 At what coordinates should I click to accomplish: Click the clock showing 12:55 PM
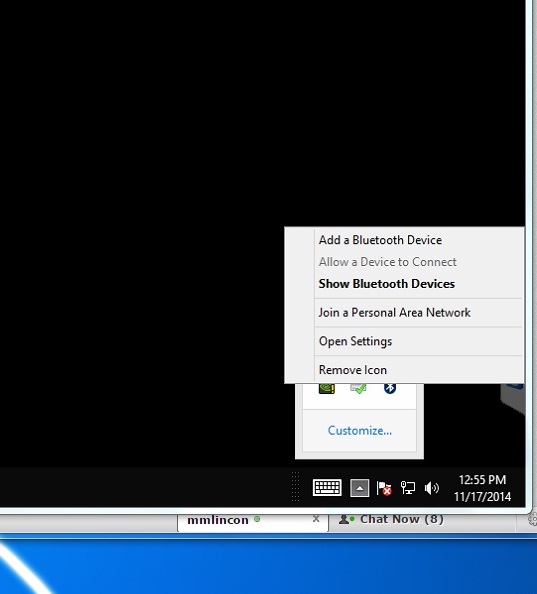pyautogui.click(x=482, y=488)
